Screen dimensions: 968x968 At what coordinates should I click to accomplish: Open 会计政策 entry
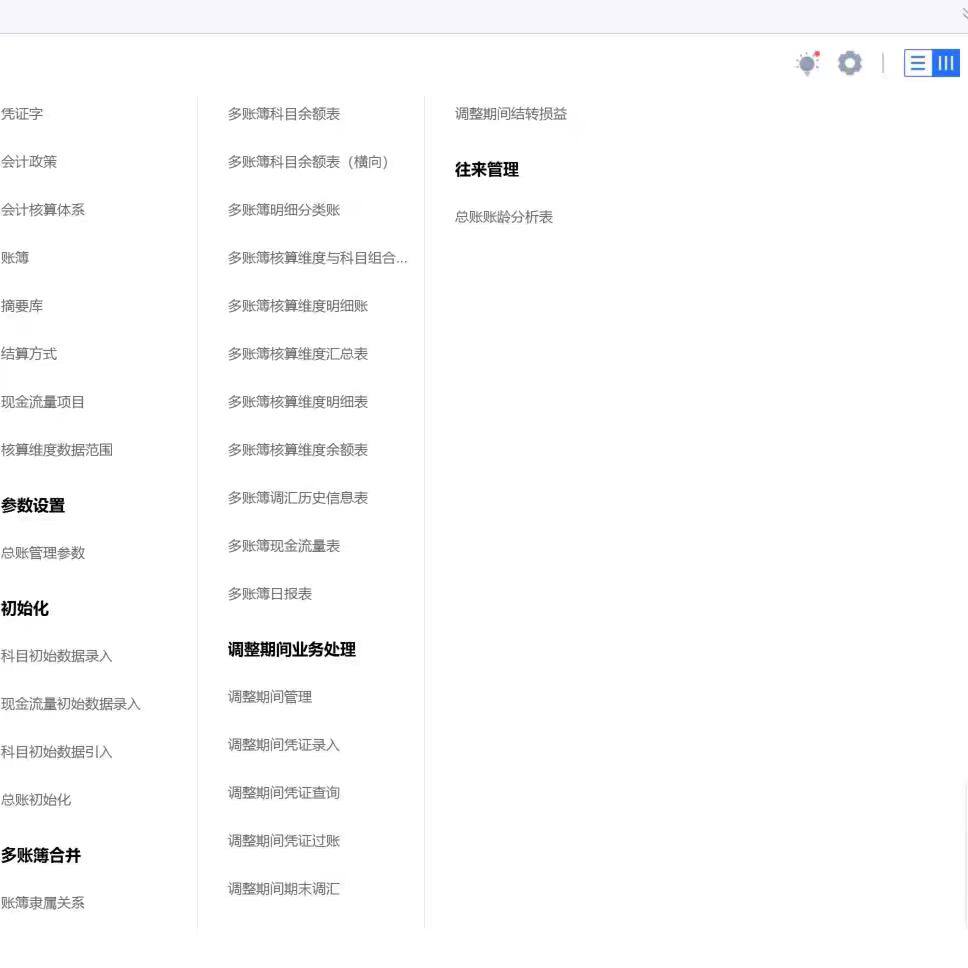28,162
